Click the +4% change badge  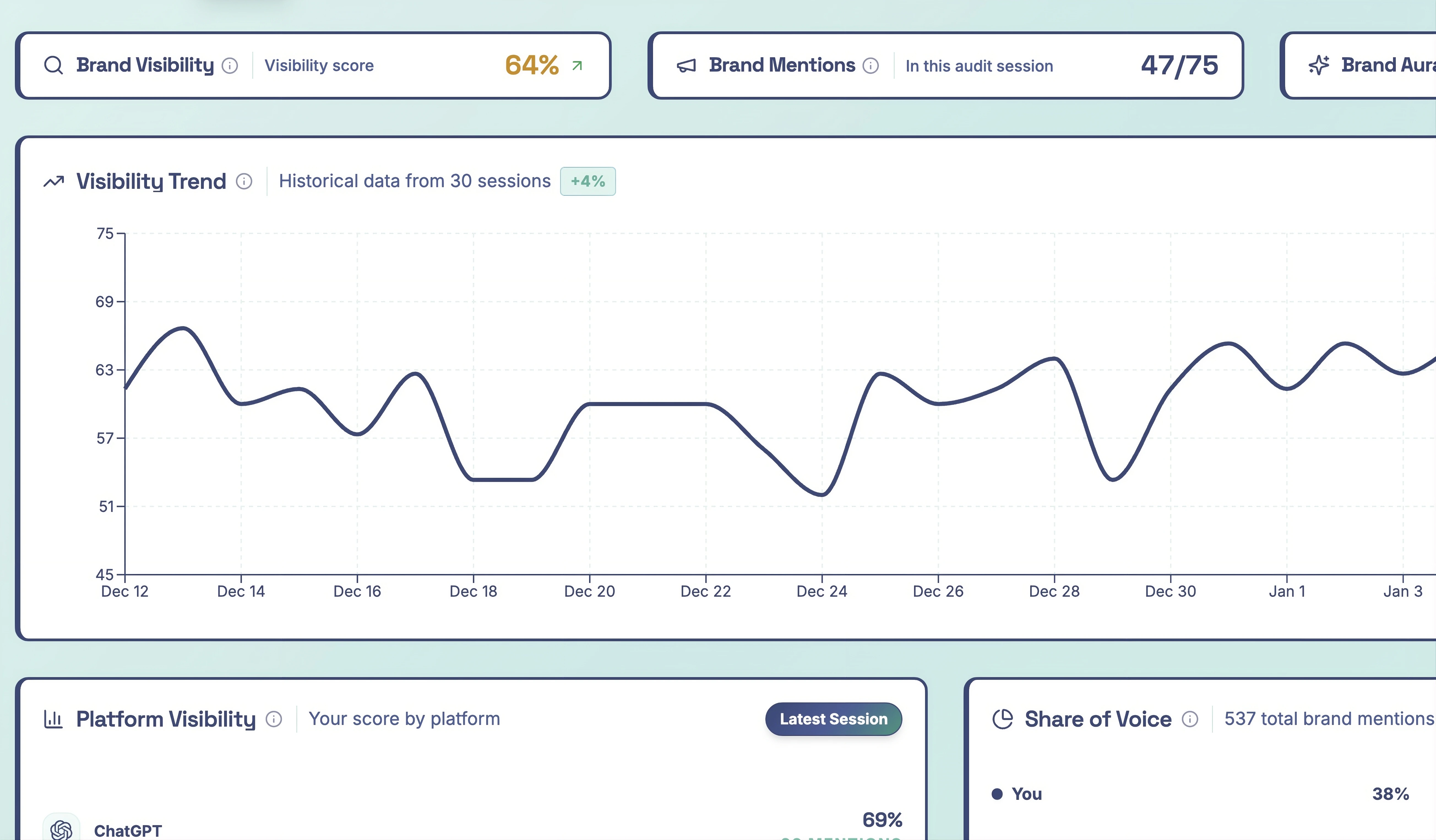point(588,181)
